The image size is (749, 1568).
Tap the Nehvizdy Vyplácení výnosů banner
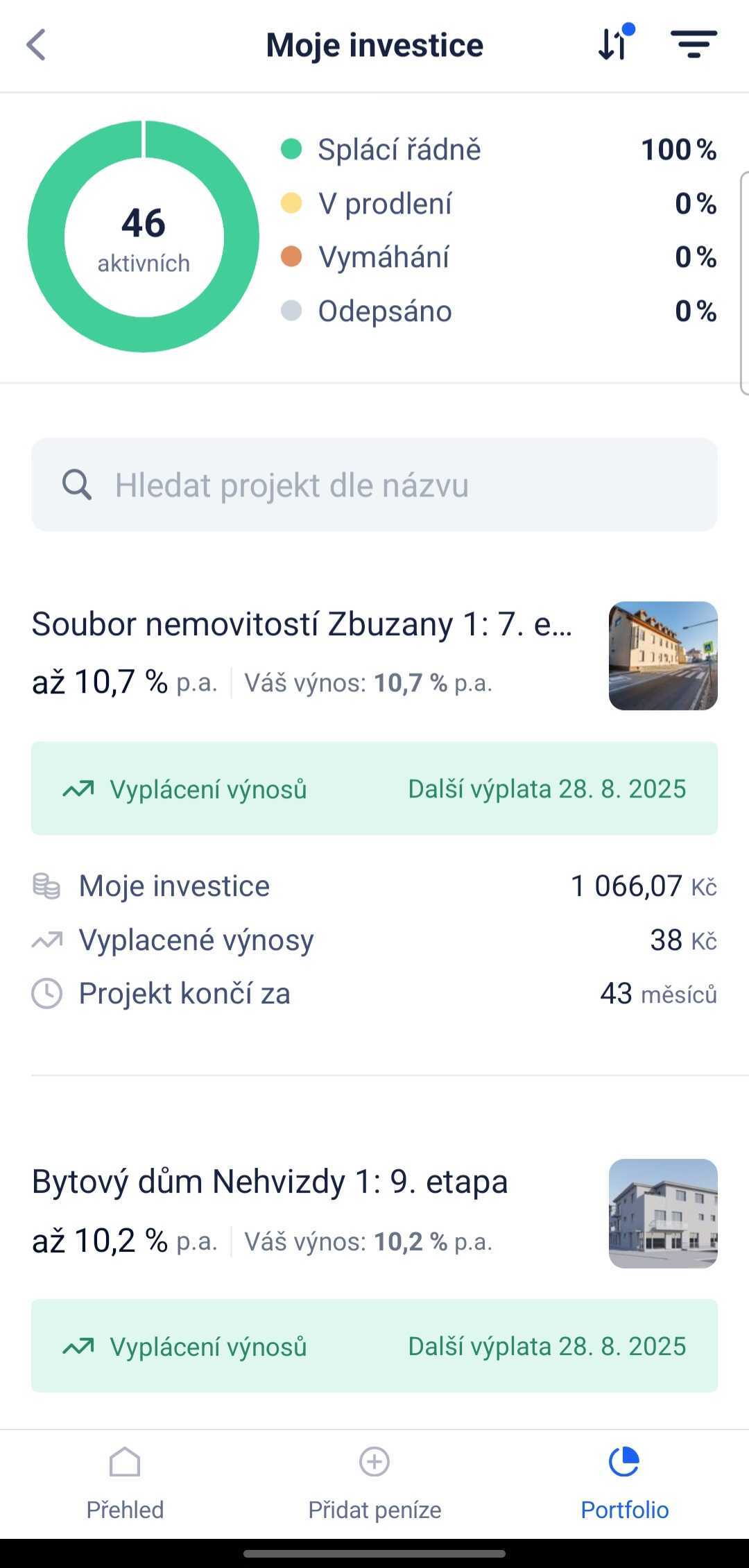click(374, 1346)
